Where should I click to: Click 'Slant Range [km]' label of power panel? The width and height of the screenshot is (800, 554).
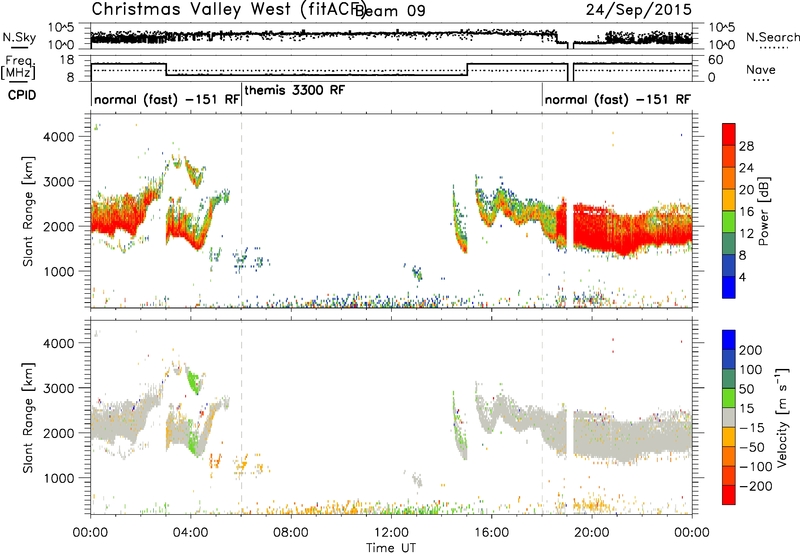coord(28,211)
